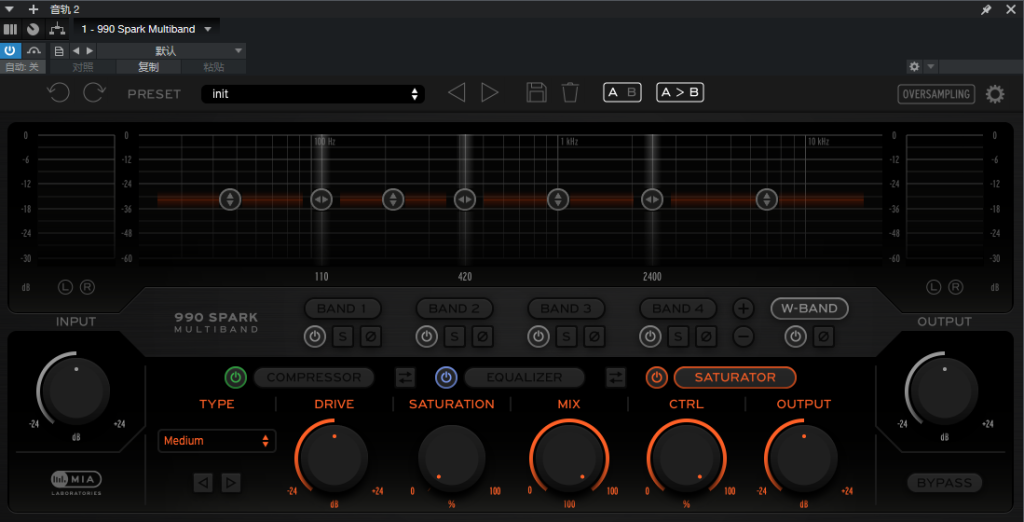Click the redo arrow icon
1024x522 pixels.
tap(94, 93)
